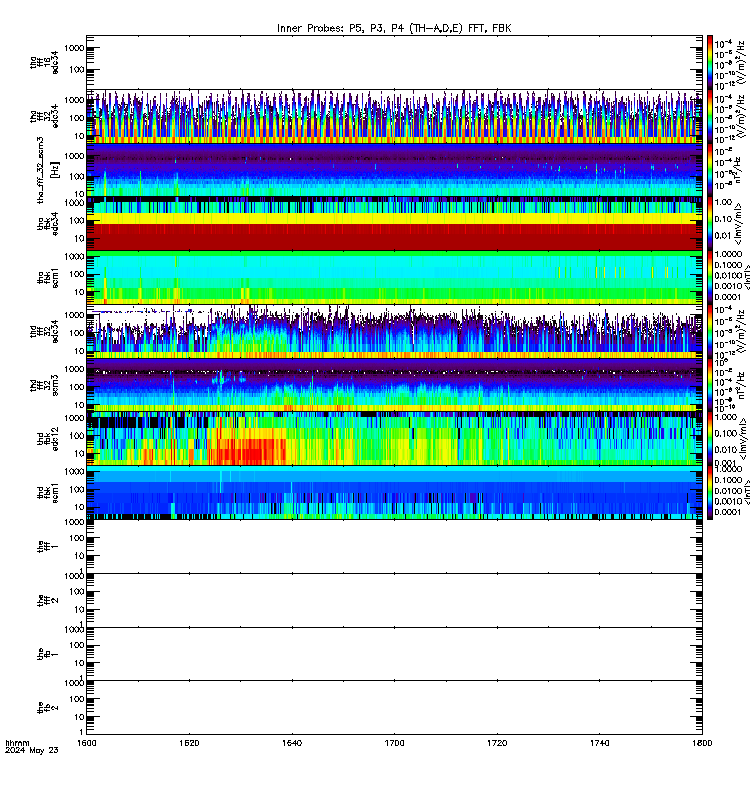
Task: Open the tha fbk scm1 spectrogram panel
Action: point(394,278)
